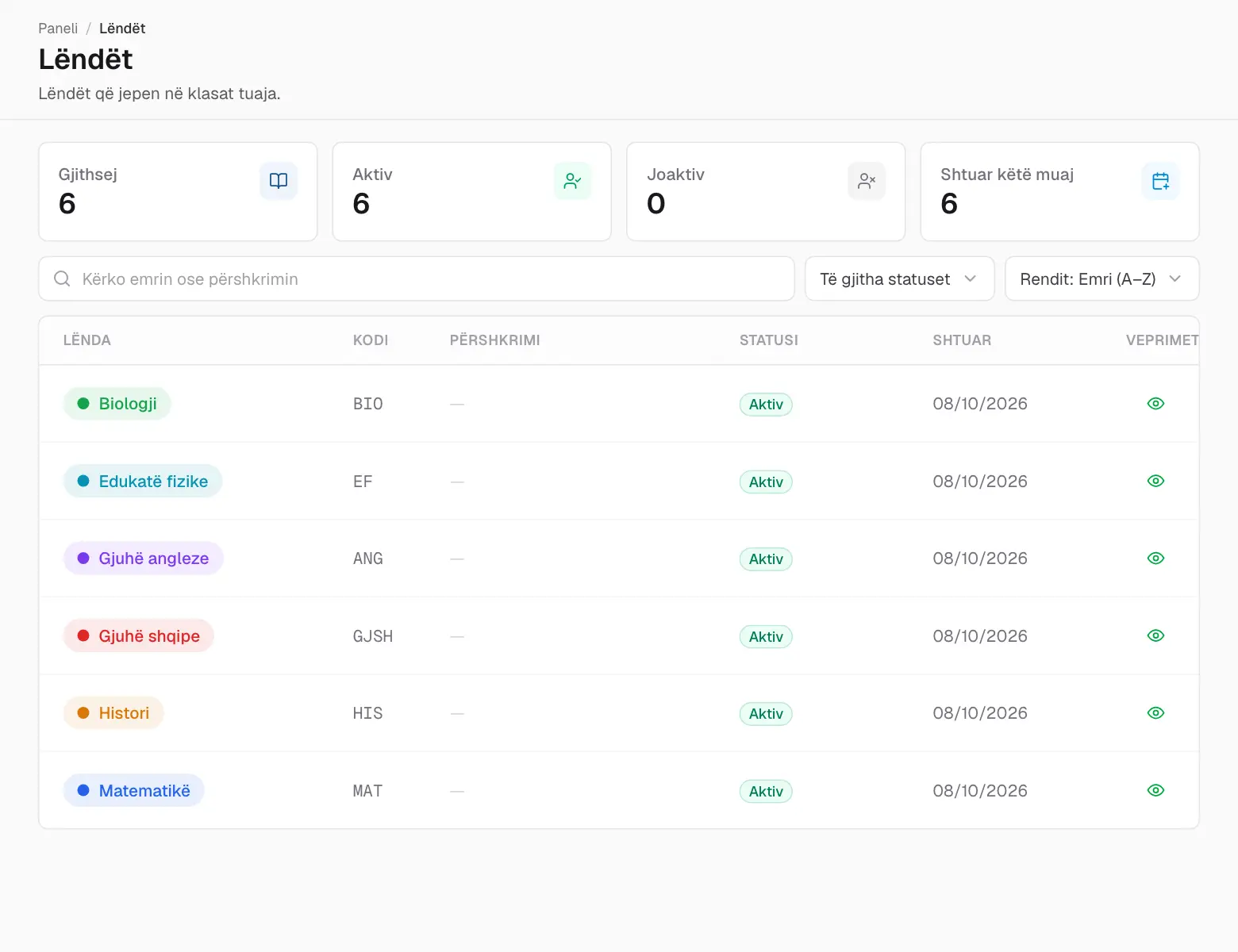View the Gjuhë angleze subject via eye icon
The image size is (1238, 952).
tap(1155, 559)
